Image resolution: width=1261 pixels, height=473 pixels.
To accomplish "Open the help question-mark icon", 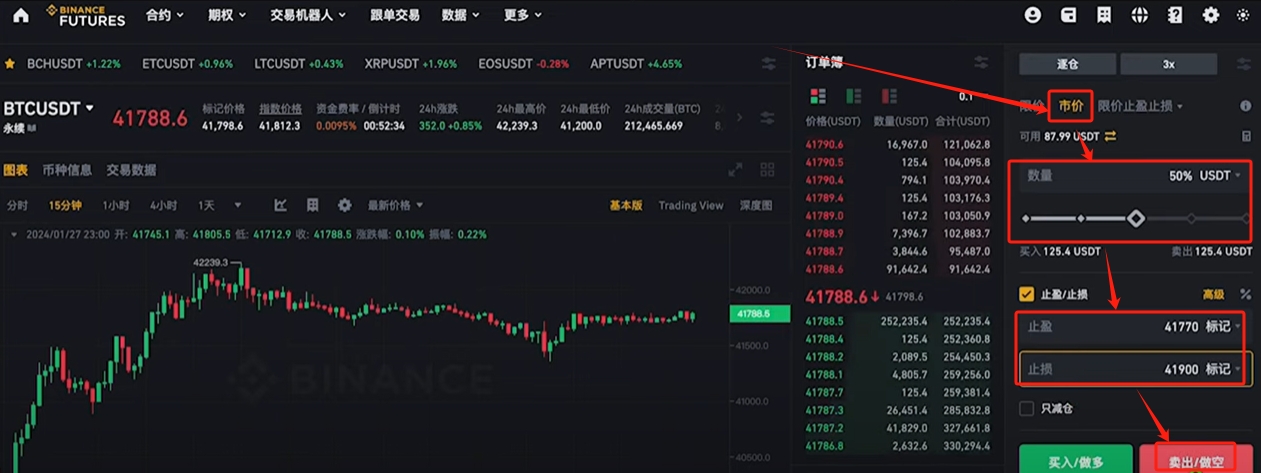I will pos(1175,15).
